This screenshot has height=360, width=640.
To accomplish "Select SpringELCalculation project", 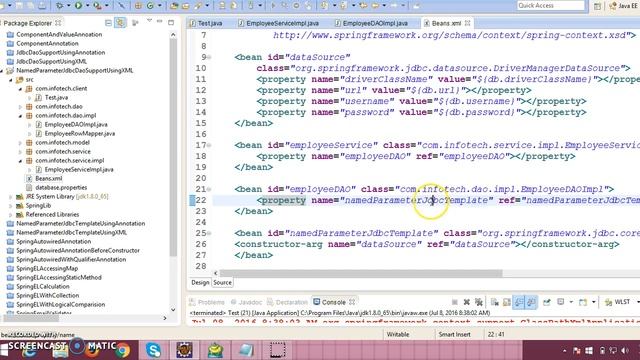I will coord(42,287).
